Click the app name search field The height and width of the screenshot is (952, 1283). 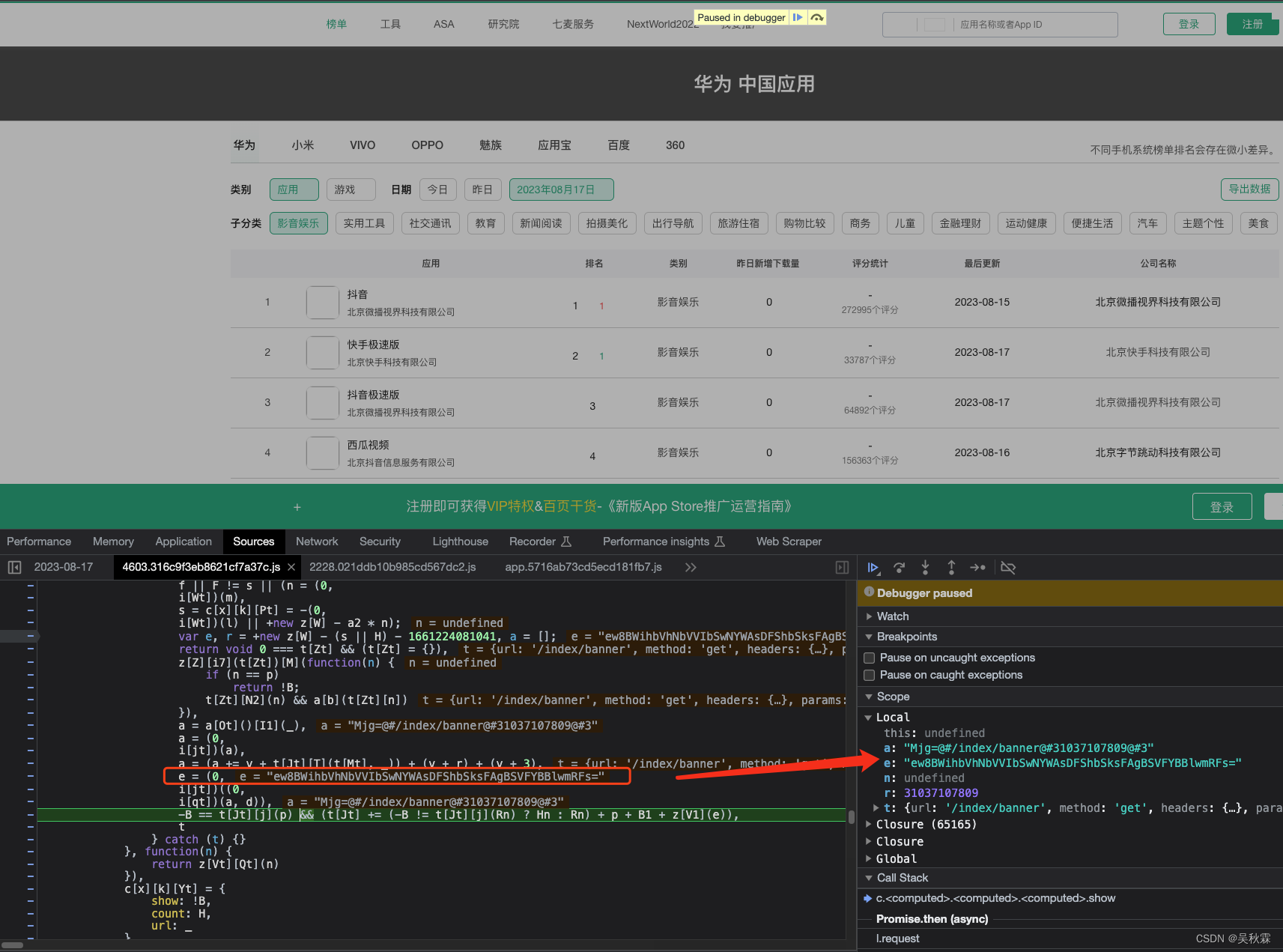[1000, 25]
